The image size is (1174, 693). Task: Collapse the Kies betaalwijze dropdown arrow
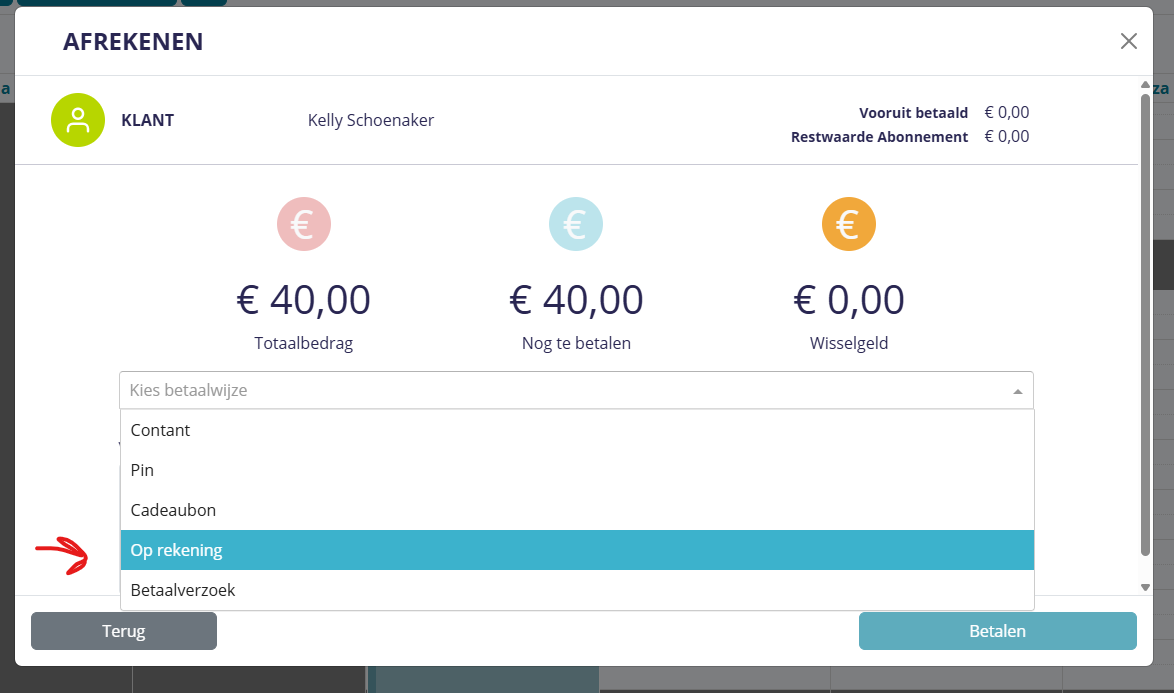point(1018,391)
